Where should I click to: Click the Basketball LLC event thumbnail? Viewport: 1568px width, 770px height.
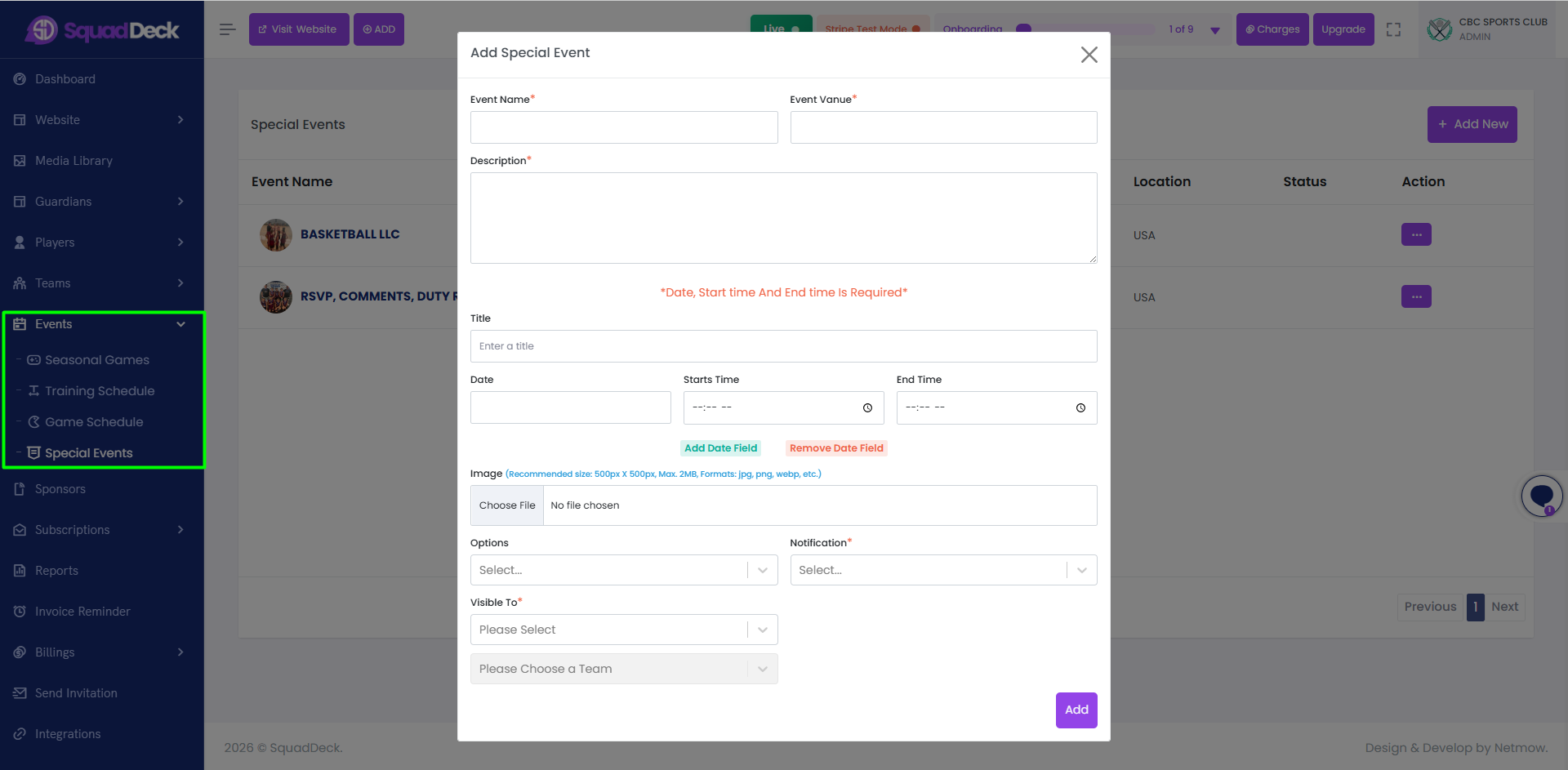click(x=276, y=235)
